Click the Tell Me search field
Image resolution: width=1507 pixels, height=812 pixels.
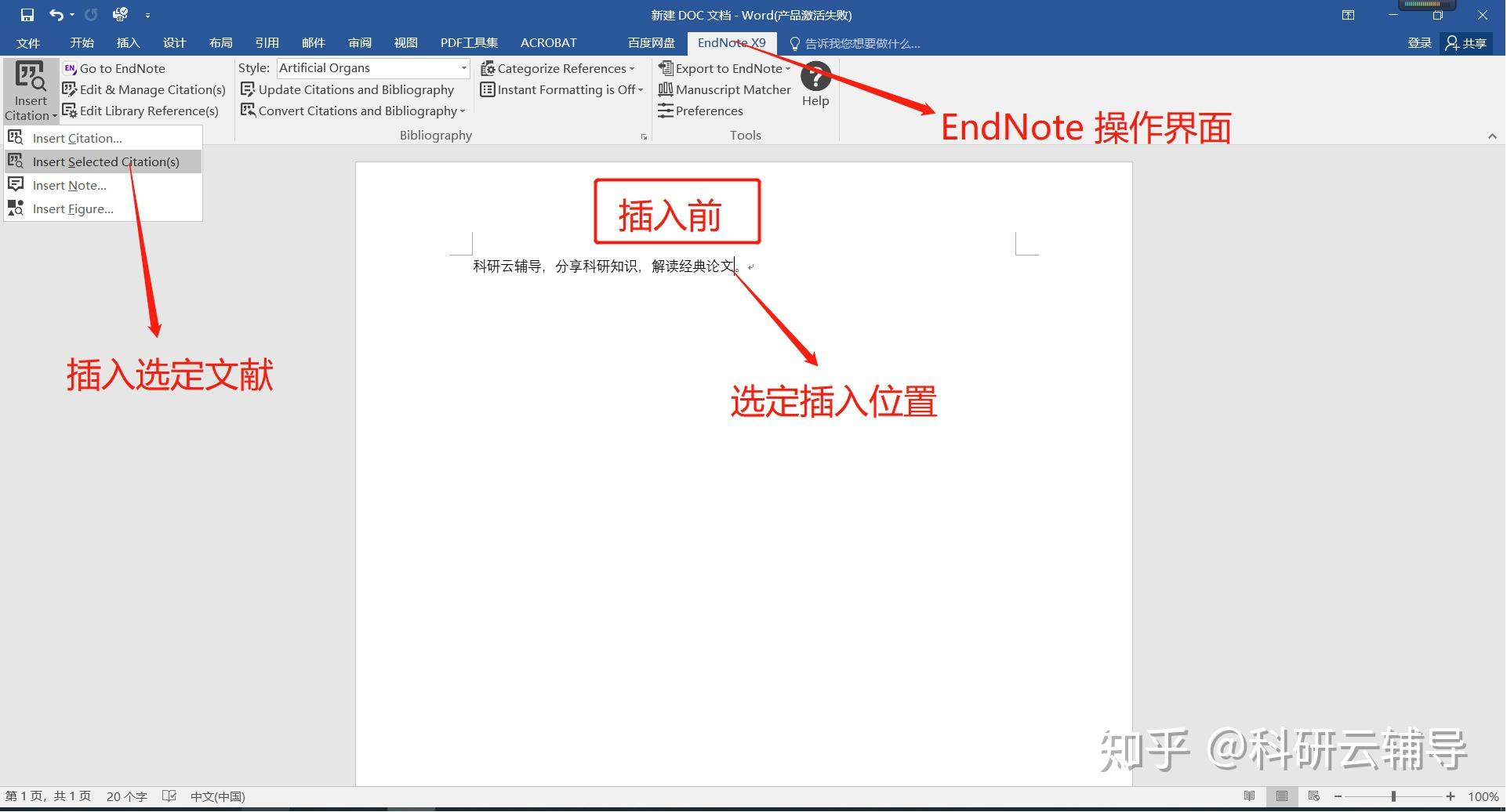(x=862, y=44)
